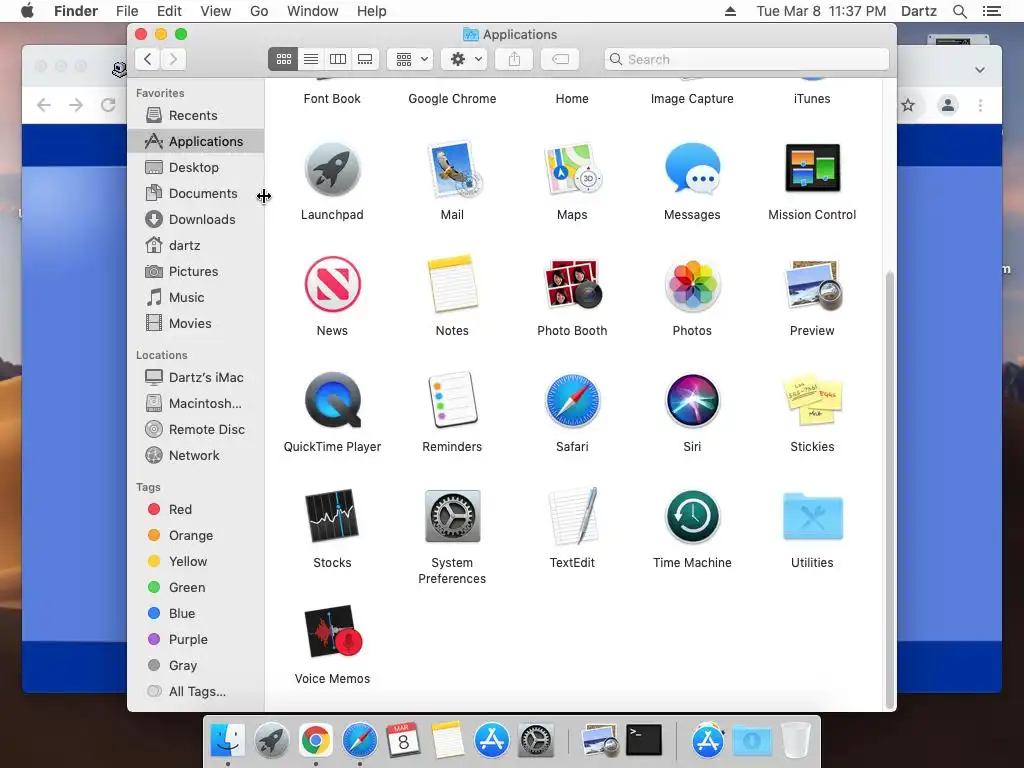
Task: Switch to gallery view
Action: coord(365,59)
